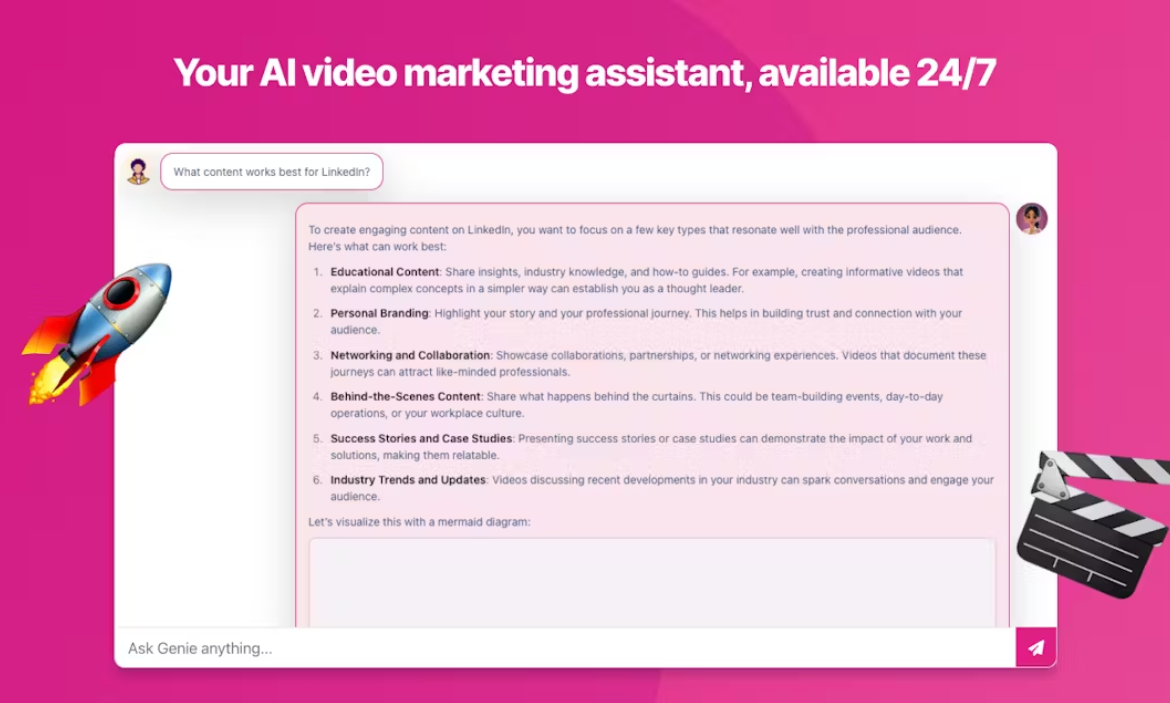Click the "What content works best for LinkedIn?" bubble
The image size is (1170, 703).
pos(272,172)
